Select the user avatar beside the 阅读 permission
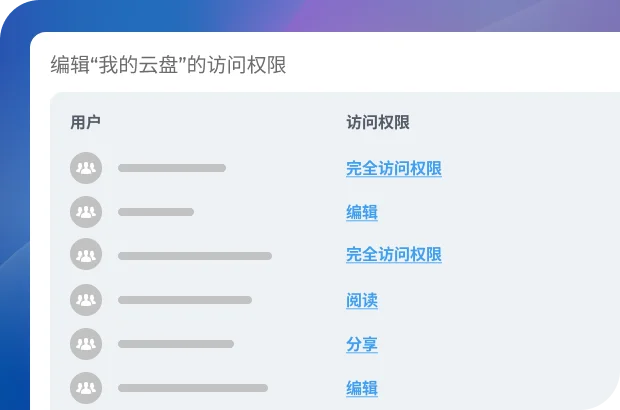This screenshot has width=620, height=410. tap(86, 300)
